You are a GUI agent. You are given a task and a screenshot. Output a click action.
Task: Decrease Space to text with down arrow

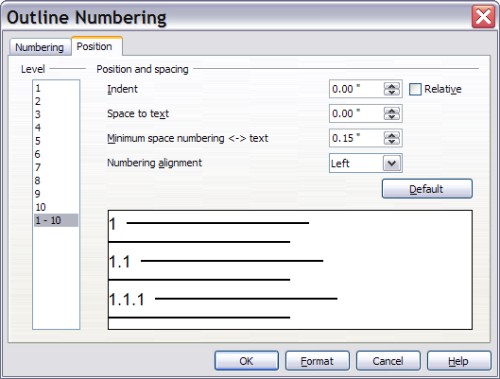coord(392,117)
